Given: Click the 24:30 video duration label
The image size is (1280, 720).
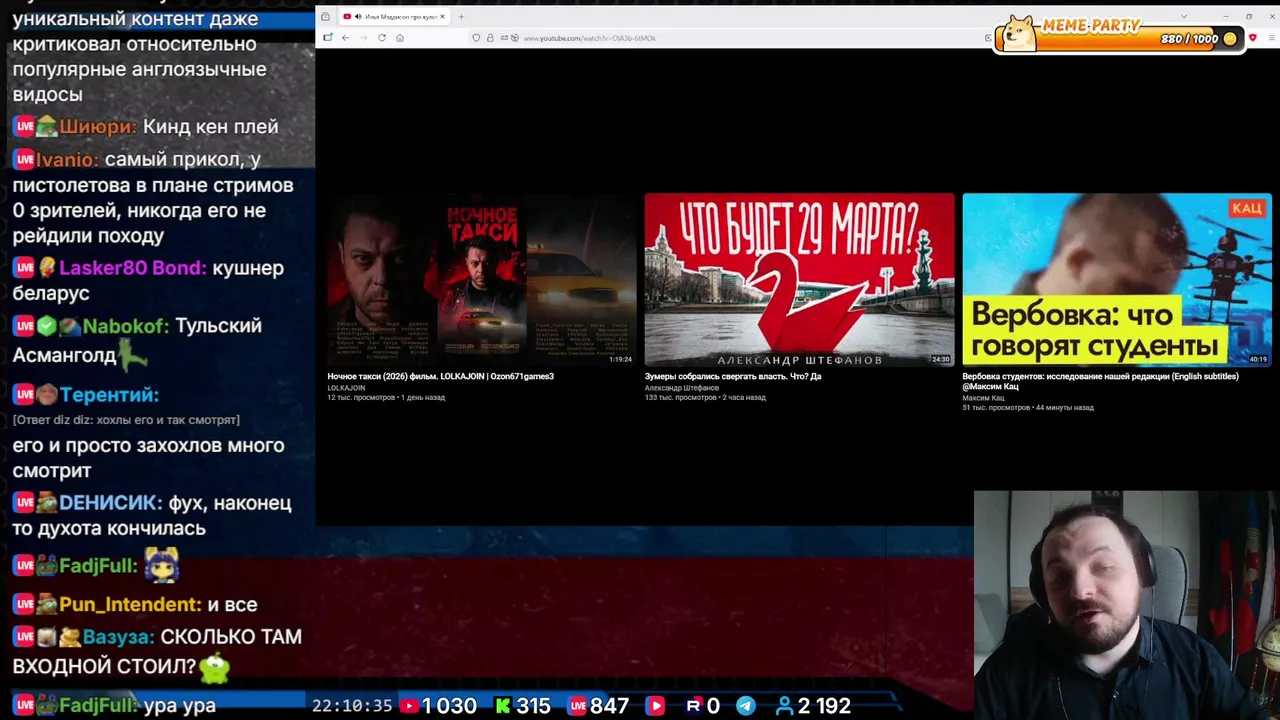Looking at the screenshot, I should (x=940, y=359).
